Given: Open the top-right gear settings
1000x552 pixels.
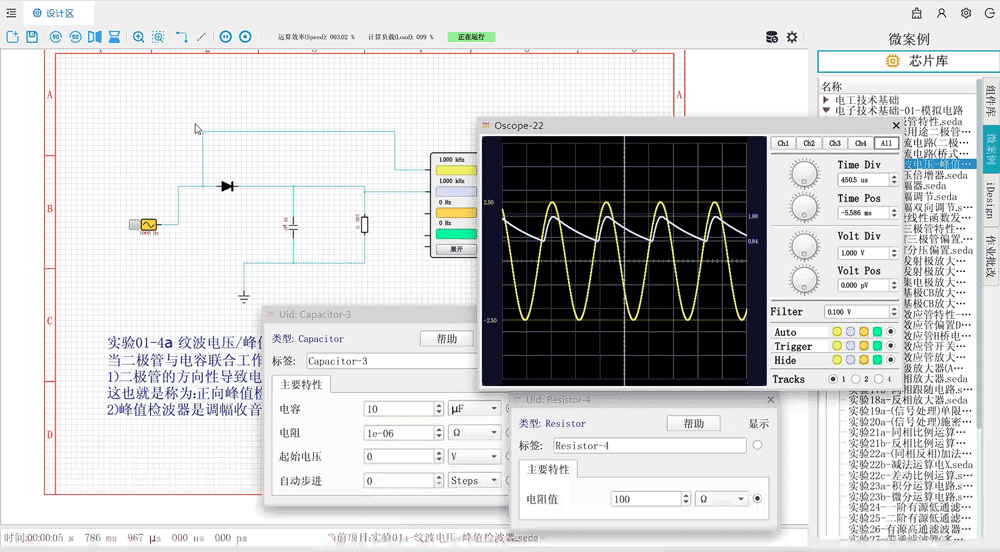Looking at the screenshot, I should click(966, 13).
